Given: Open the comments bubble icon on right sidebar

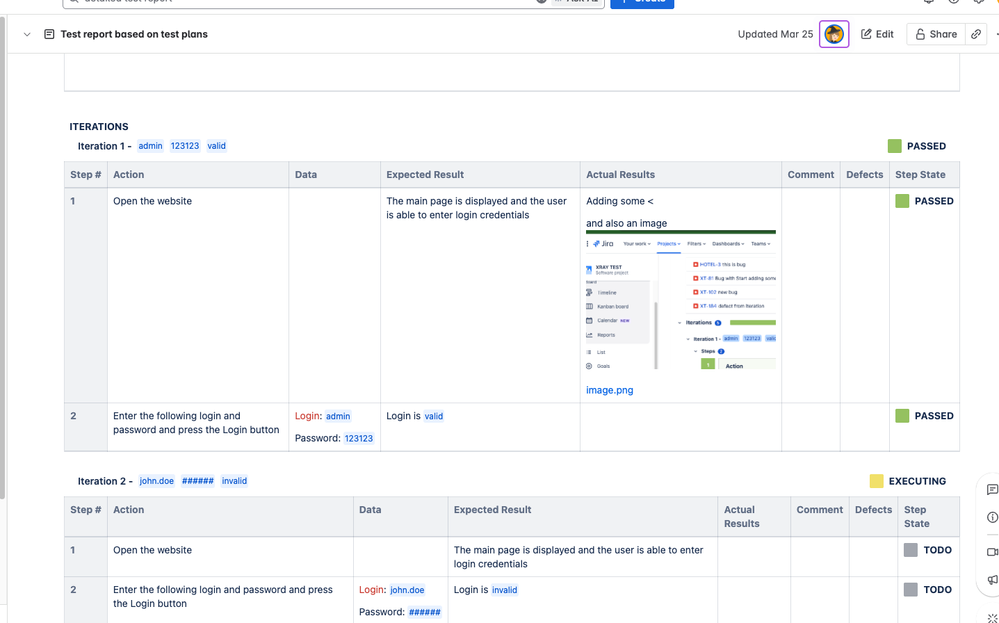Looking at the screenshot, I should tap(992, 489).
